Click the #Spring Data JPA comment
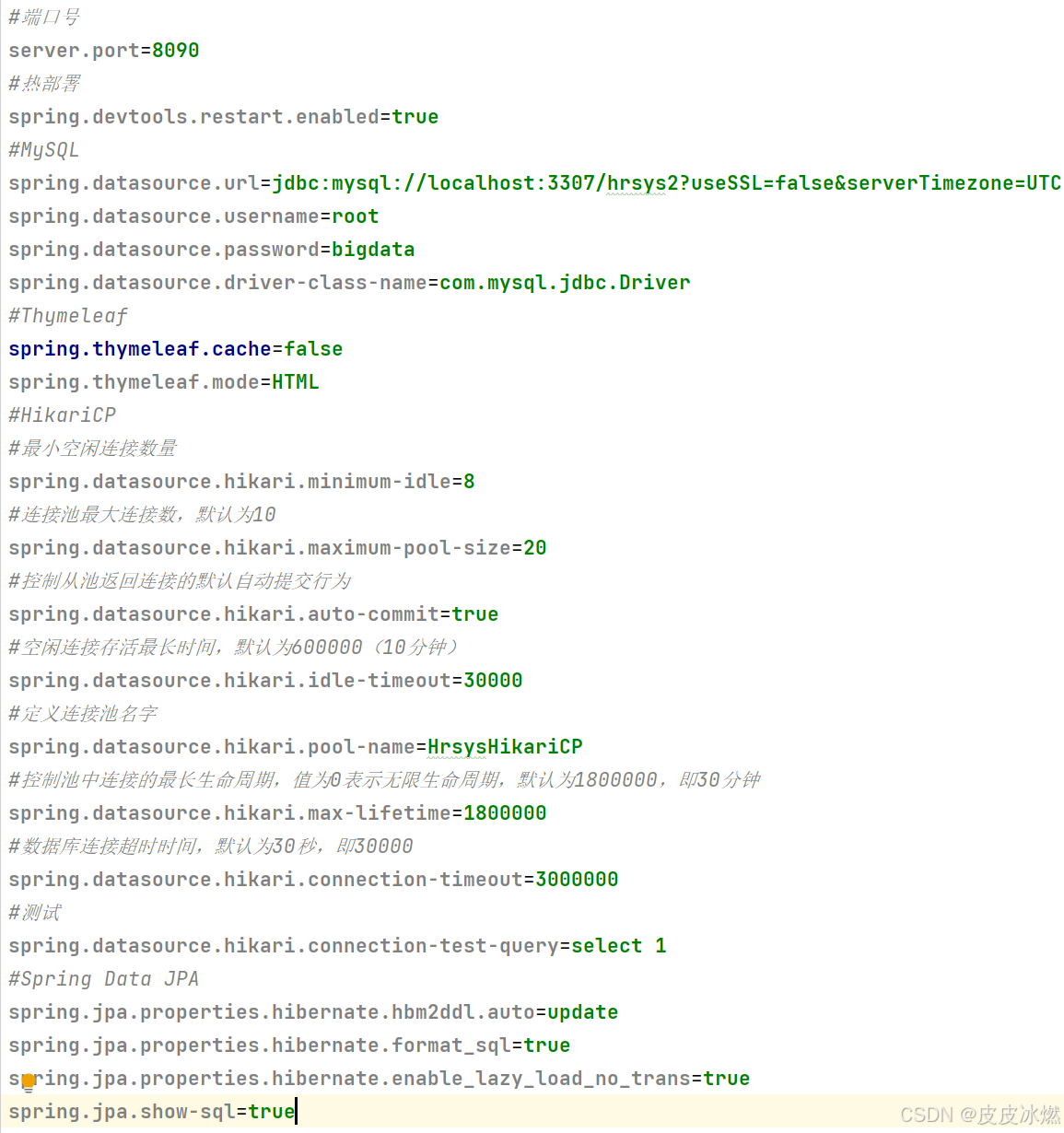Viewport: 1064px width, 1133px height. click(x=104, y=979)
